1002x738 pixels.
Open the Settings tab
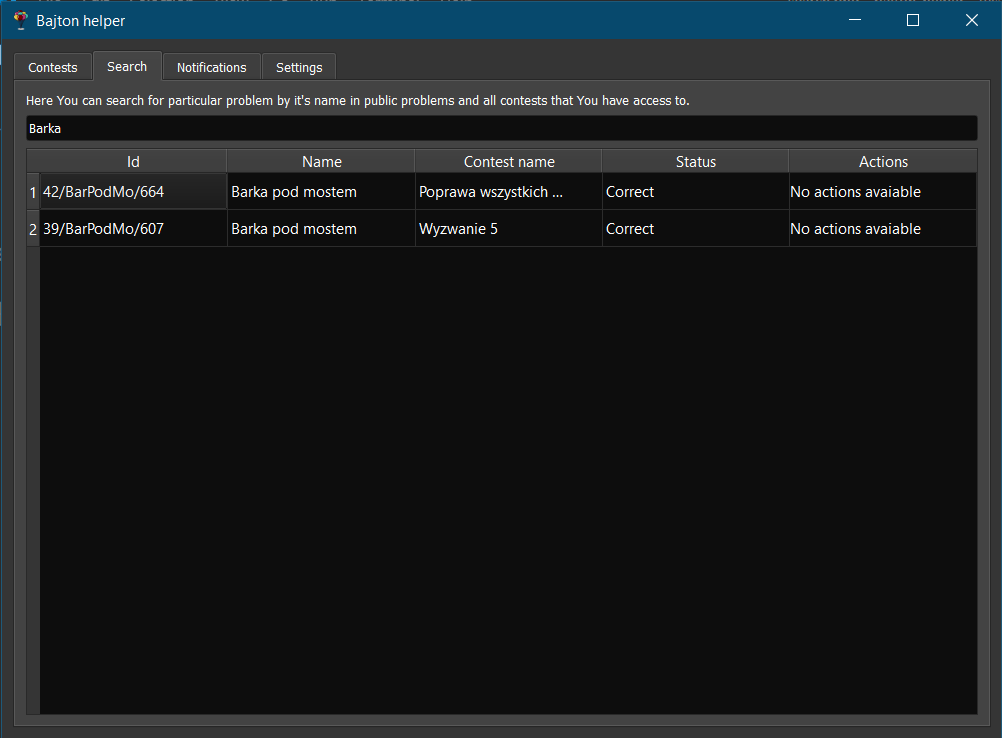tap(299, 67)
